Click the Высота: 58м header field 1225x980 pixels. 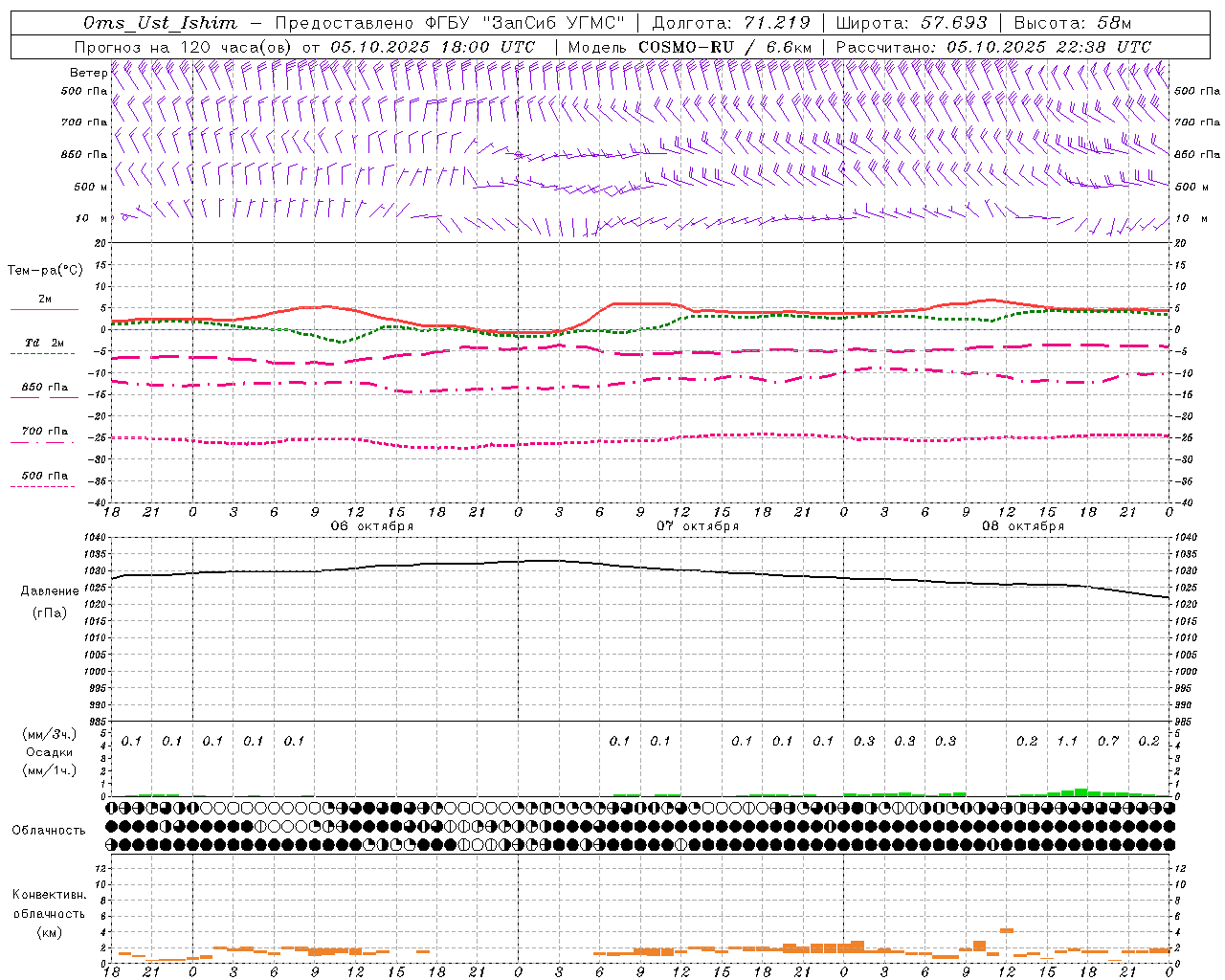pyautogui.click(x=1072, y=23)
